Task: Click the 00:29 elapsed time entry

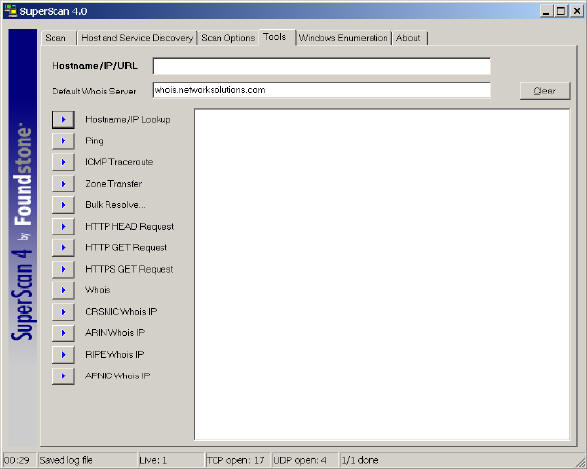Action: (19, 460)
